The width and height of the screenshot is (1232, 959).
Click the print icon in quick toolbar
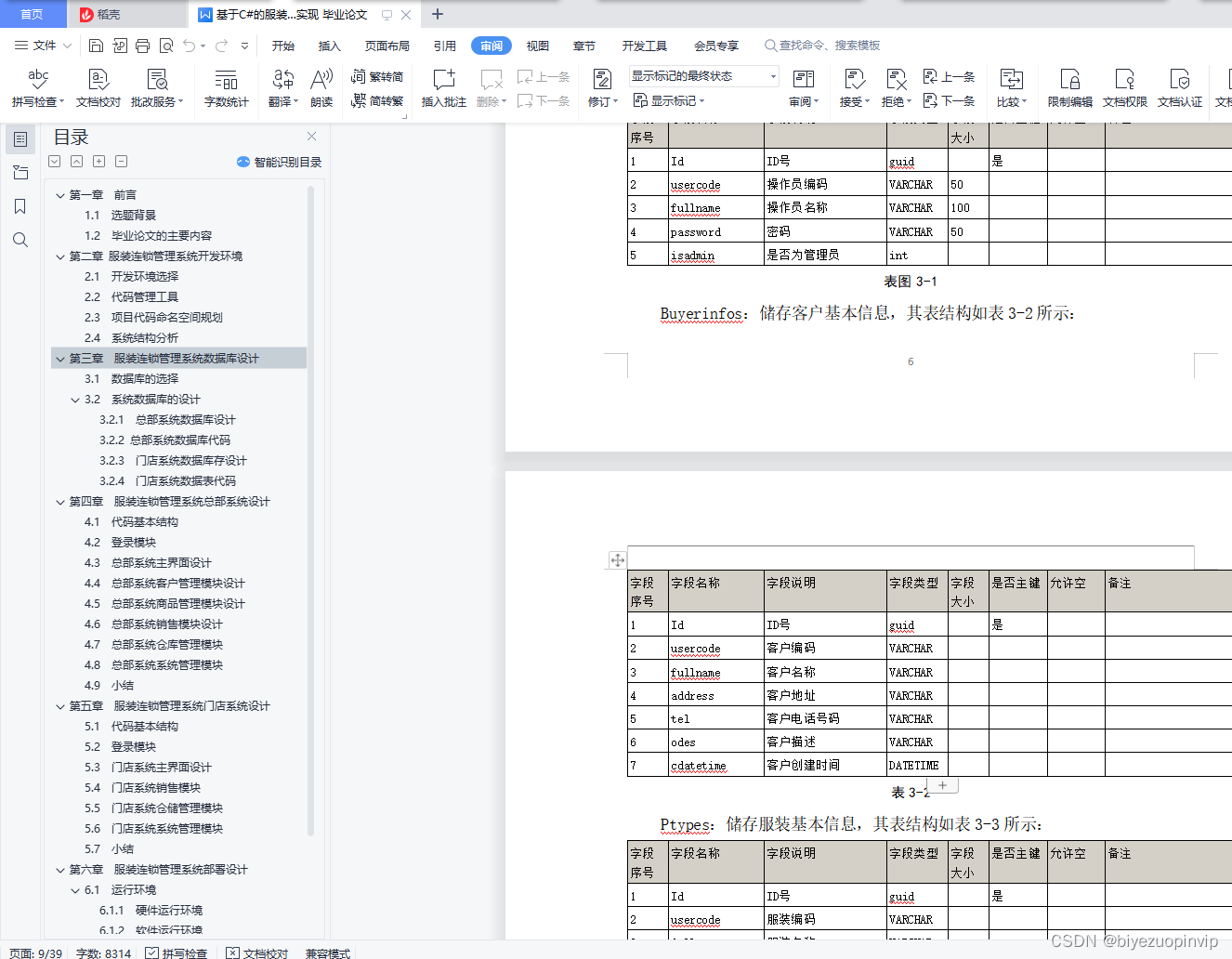(x=142, y=46)
